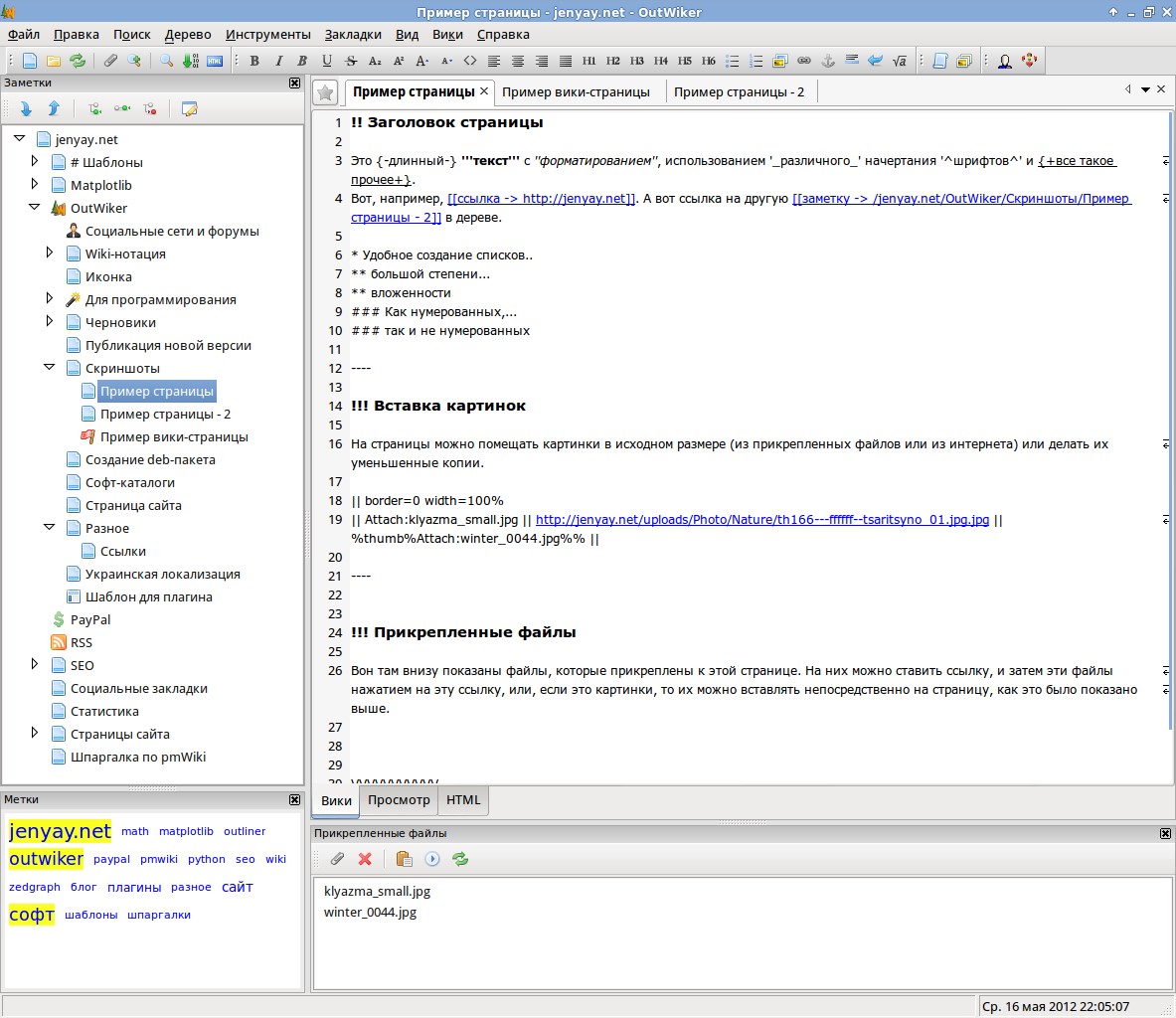
Task: Click the outwiker tag link
Action: 46,859
